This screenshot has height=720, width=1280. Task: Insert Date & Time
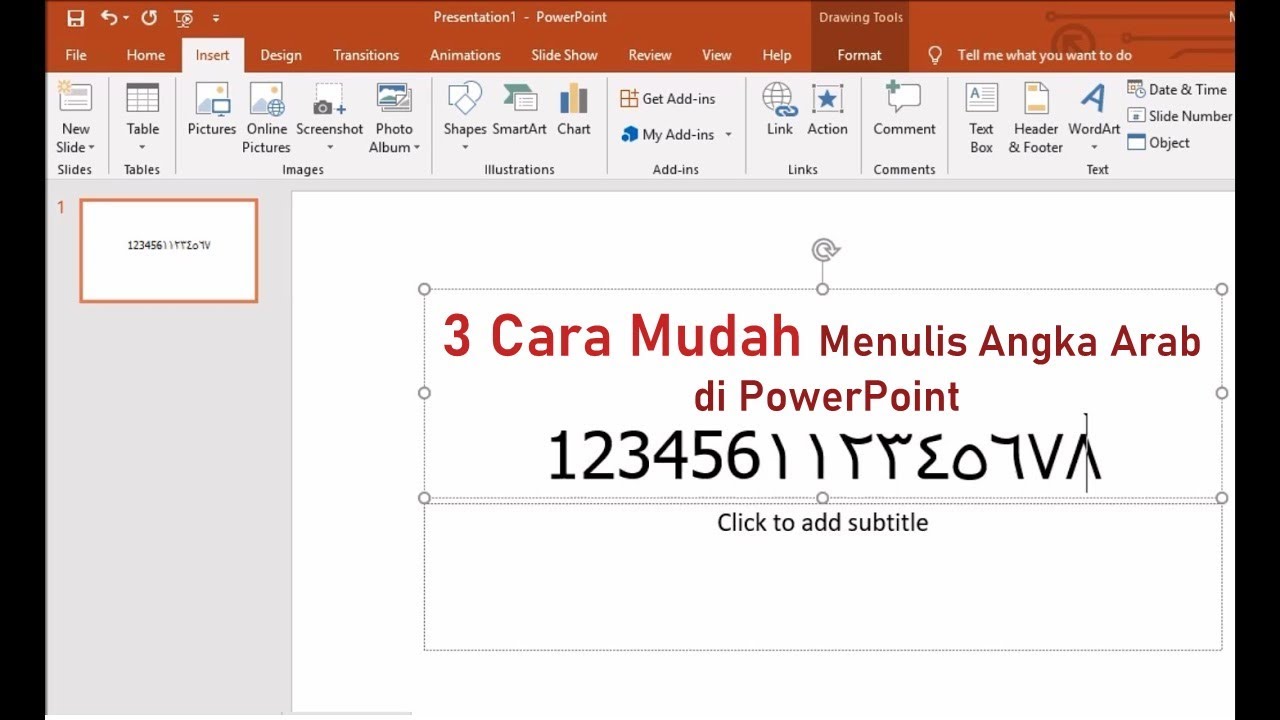coord(1177,89)
